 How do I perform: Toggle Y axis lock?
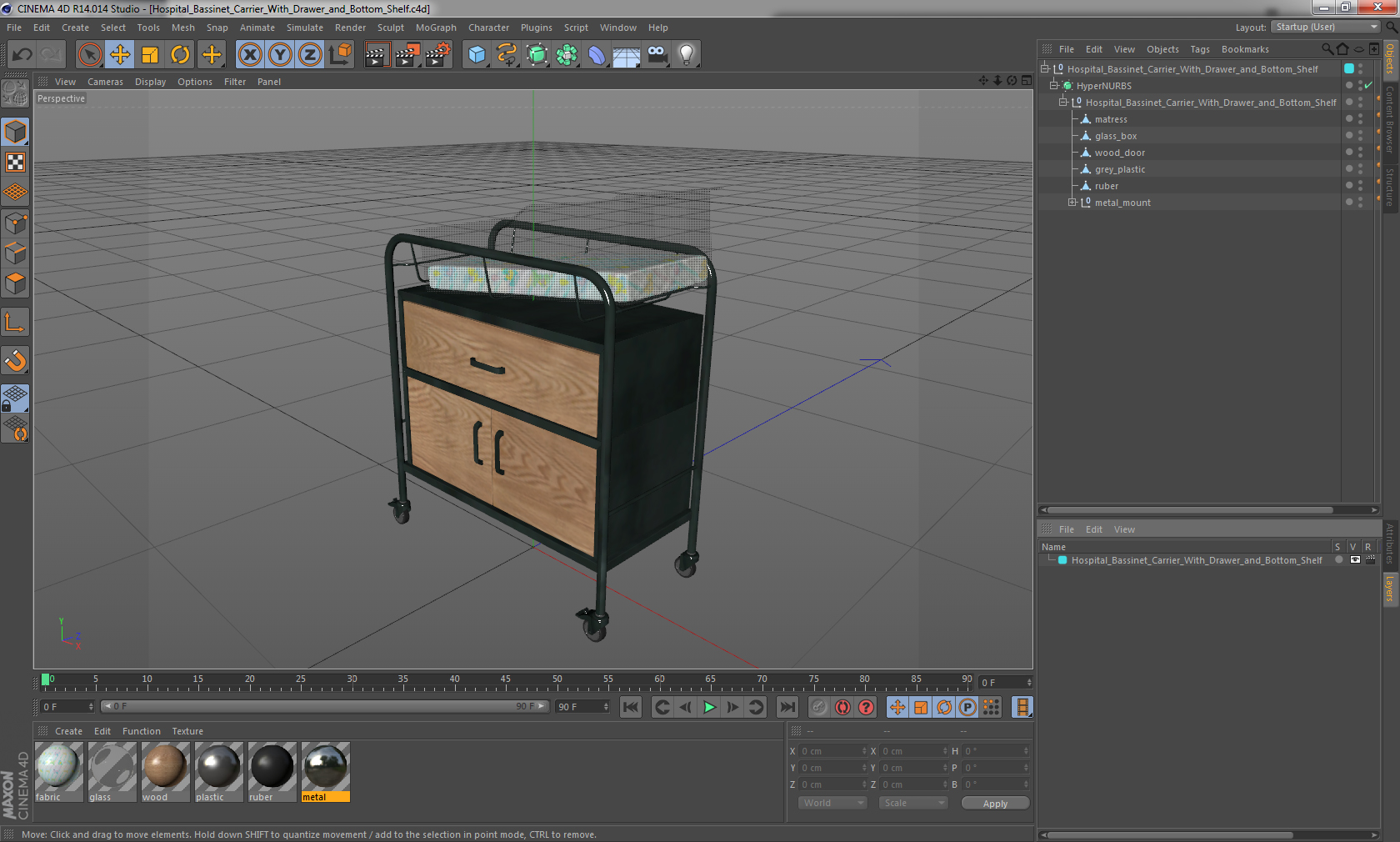[x=280, y=55]
